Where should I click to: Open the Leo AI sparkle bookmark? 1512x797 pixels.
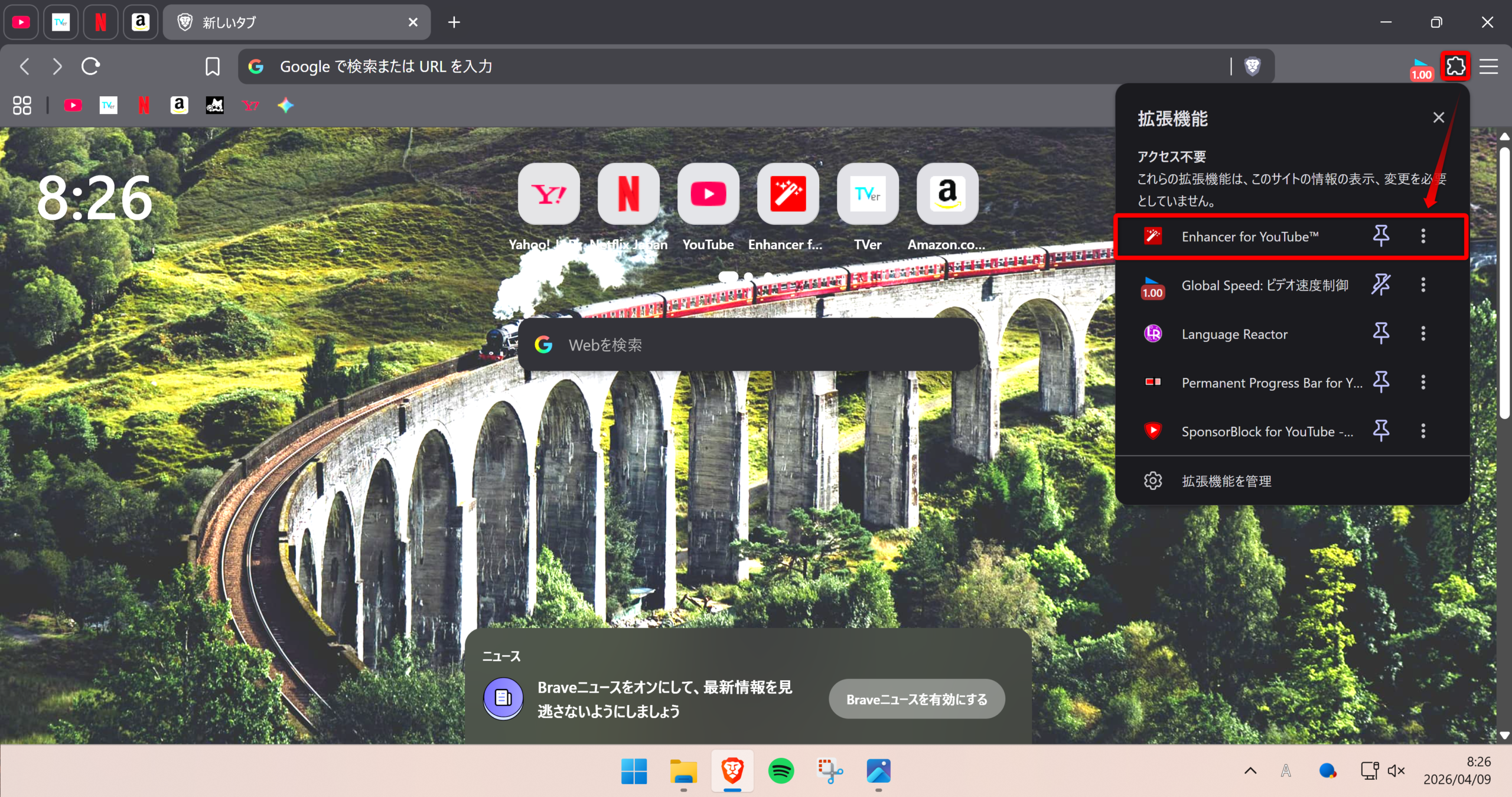coord(286,106)
